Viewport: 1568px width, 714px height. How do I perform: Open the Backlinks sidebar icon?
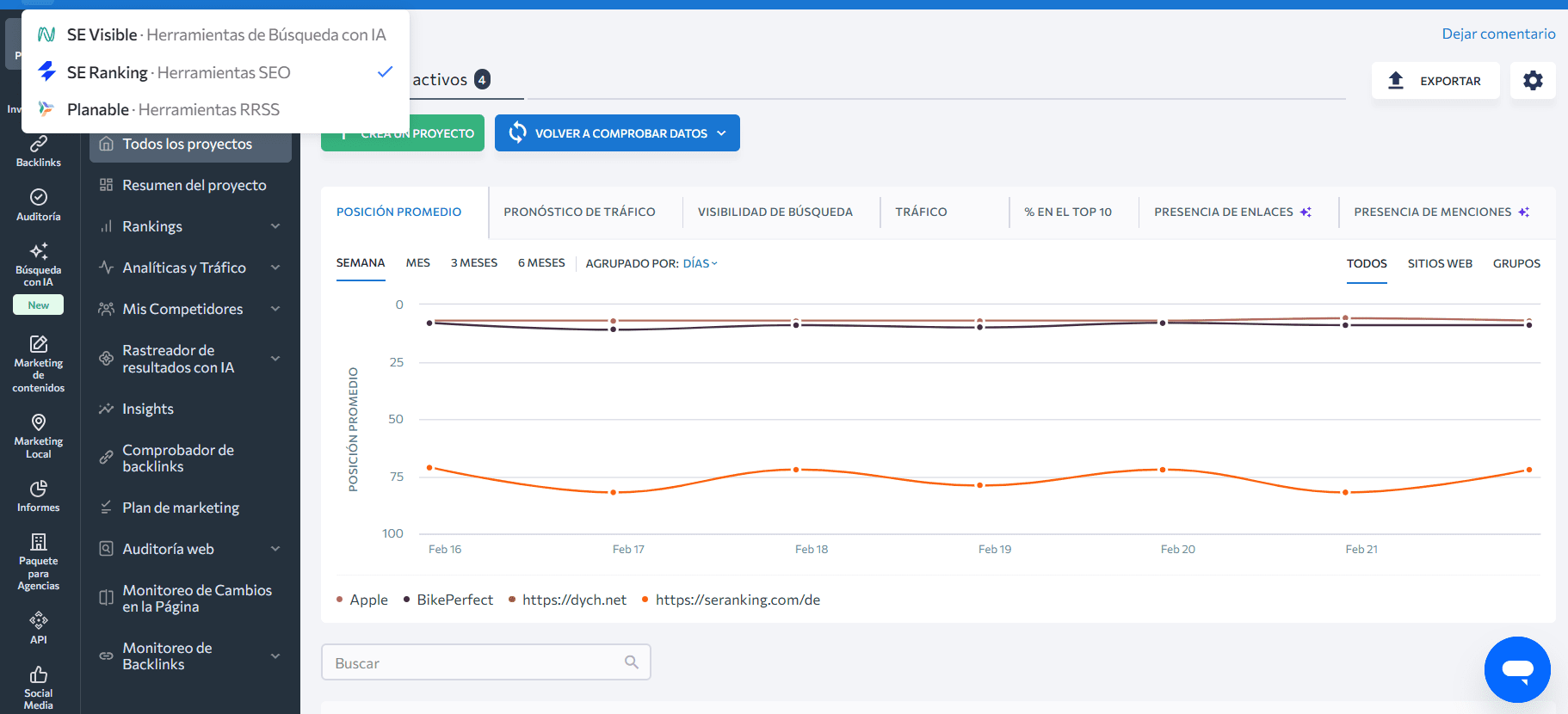pos(39,151)
